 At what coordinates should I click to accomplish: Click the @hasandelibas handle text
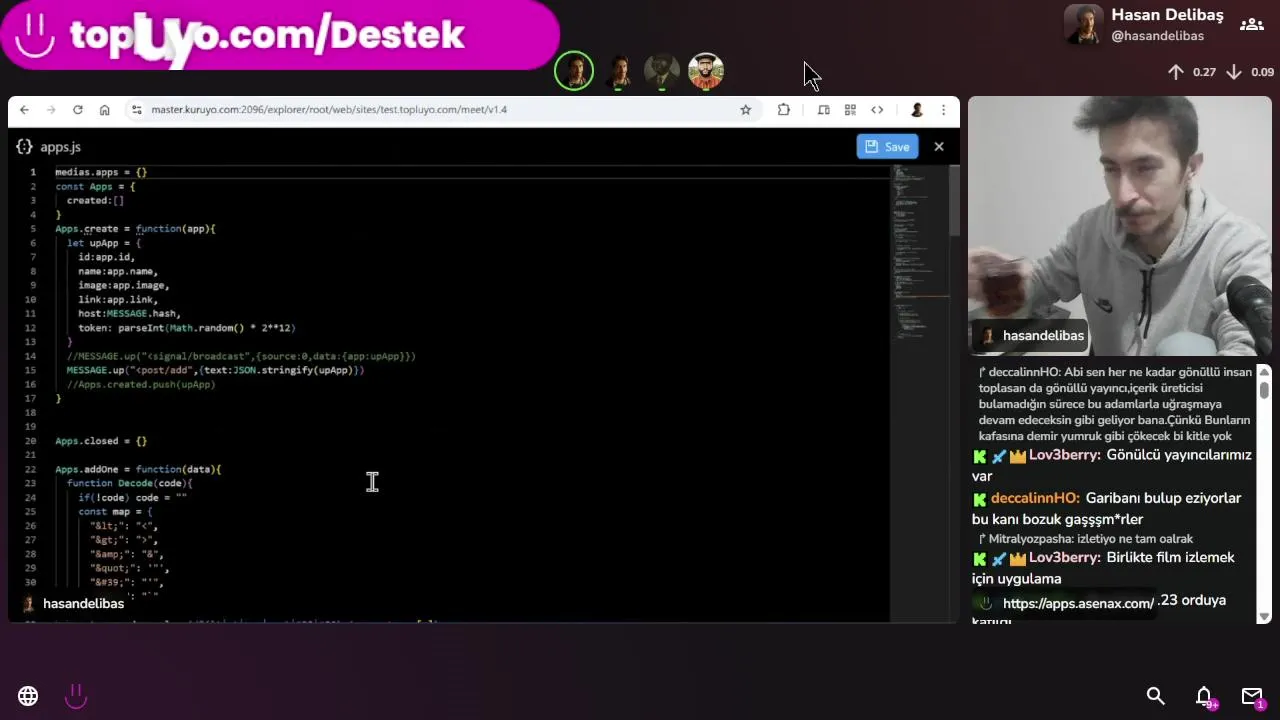[1157, 36]
